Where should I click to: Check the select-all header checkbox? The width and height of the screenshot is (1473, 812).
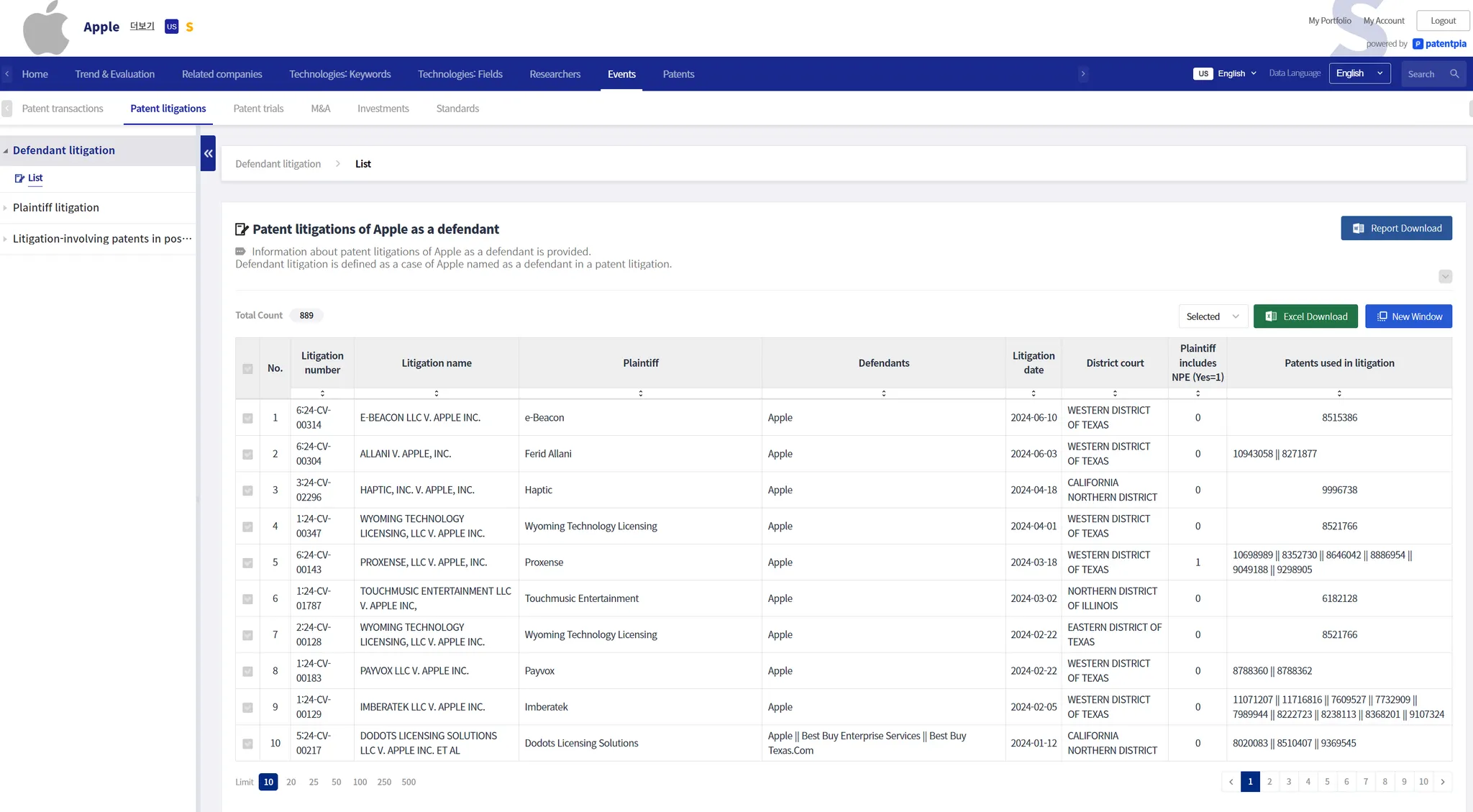pos(247,369)
